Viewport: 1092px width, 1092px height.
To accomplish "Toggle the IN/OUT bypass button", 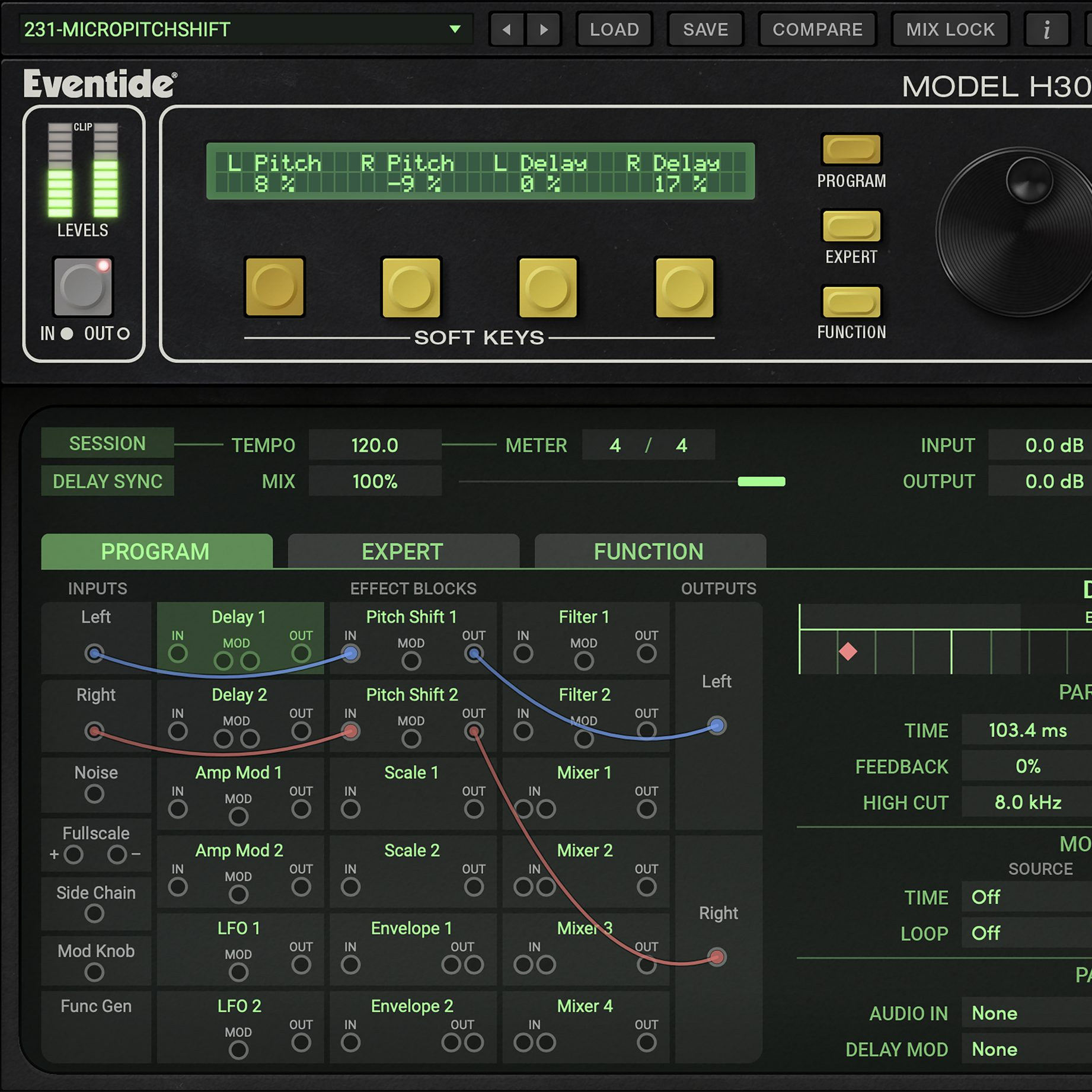I will 83,287.
